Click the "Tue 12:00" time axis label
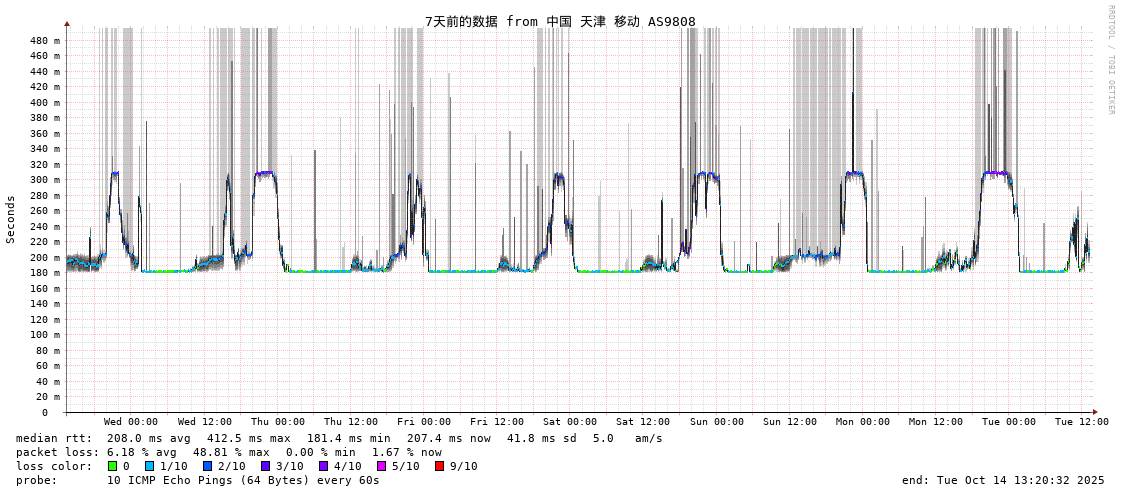The width and height of the screenshot is (1121, 494). coord(1082,422)
